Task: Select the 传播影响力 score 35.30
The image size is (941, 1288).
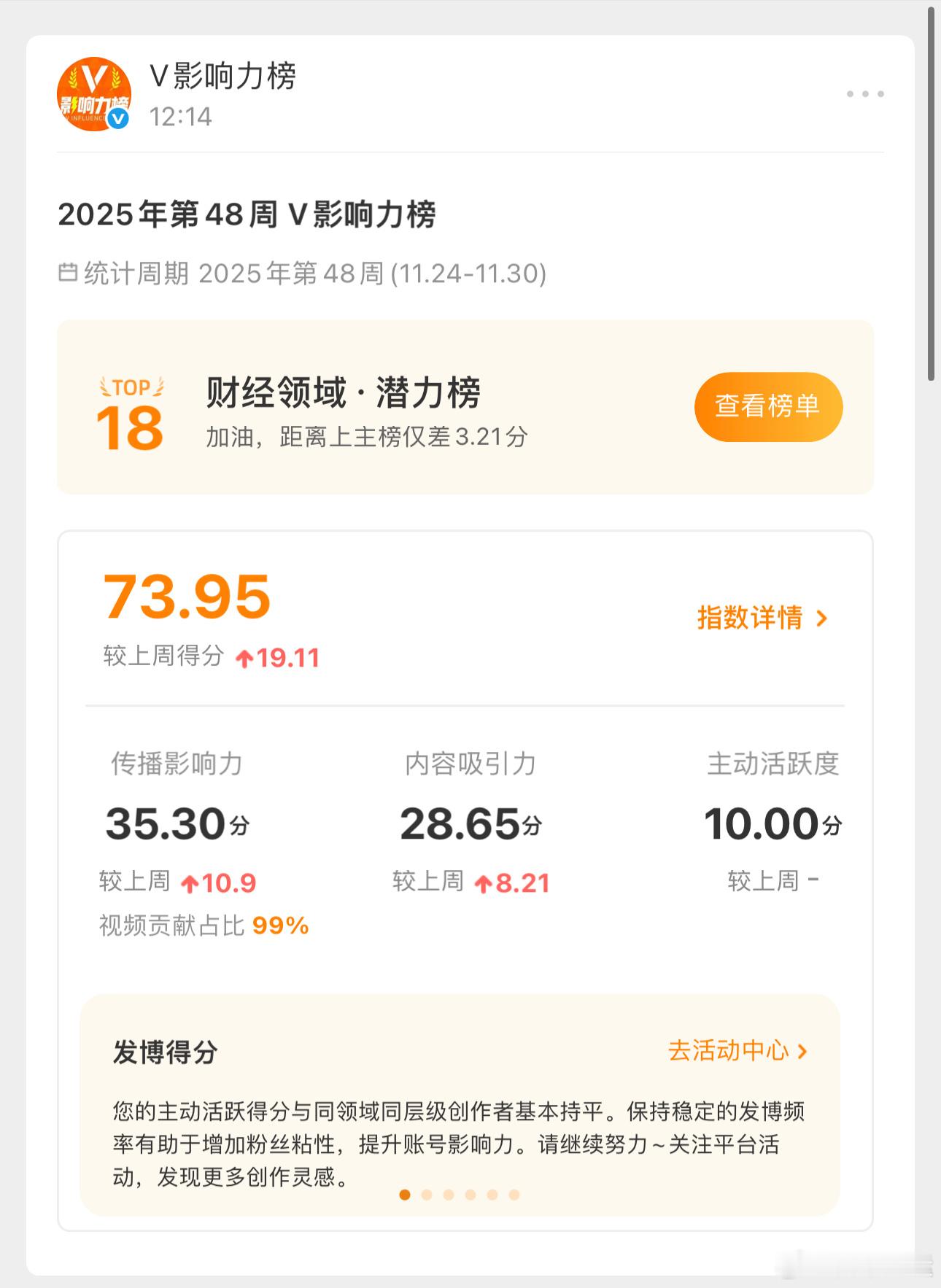Action: (x=166, y=824)
